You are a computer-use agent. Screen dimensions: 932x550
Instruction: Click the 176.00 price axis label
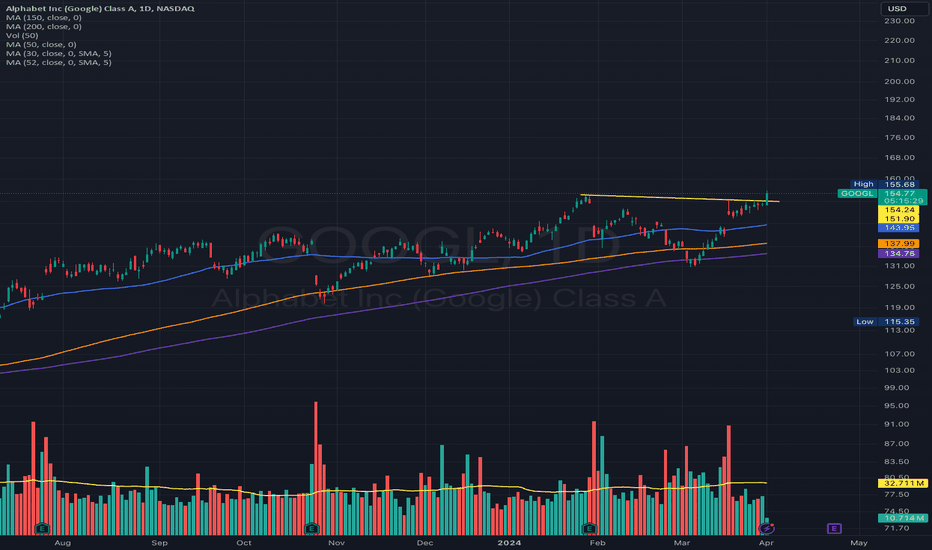(899, 137)
